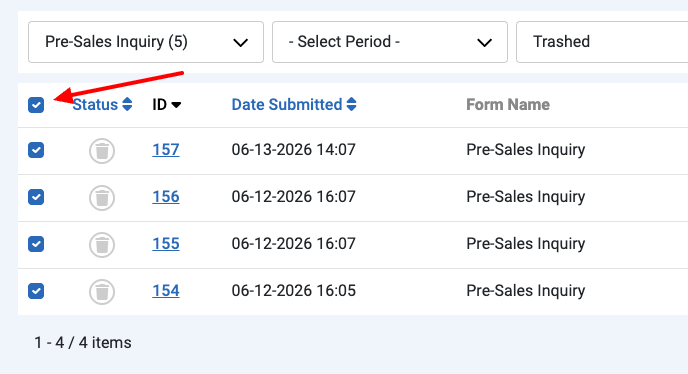
Task: Click trash status icon for submission 157
Action: pos(102,151)
